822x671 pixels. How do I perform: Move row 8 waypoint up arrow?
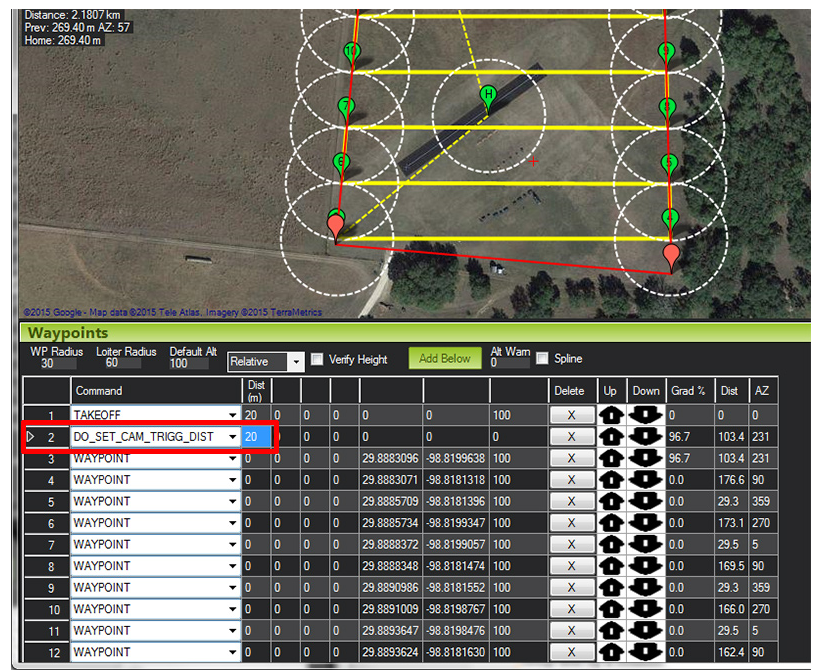(x=611, y=566)
